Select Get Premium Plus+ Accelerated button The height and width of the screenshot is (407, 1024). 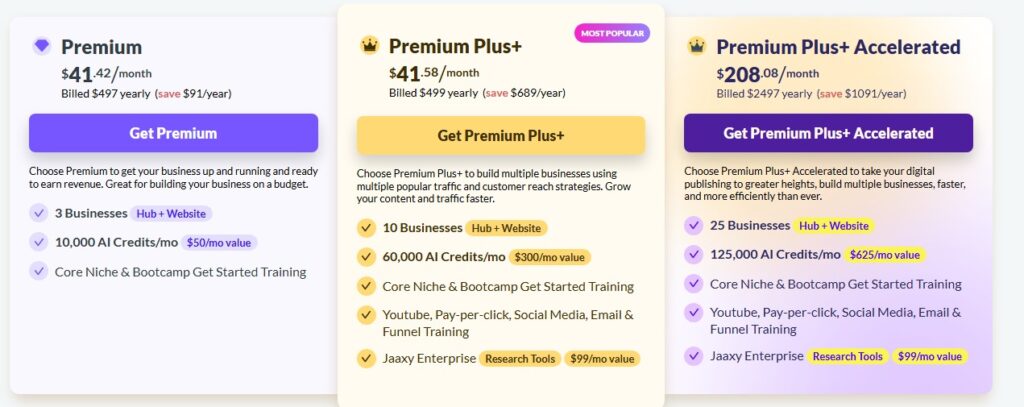(828, 133)
